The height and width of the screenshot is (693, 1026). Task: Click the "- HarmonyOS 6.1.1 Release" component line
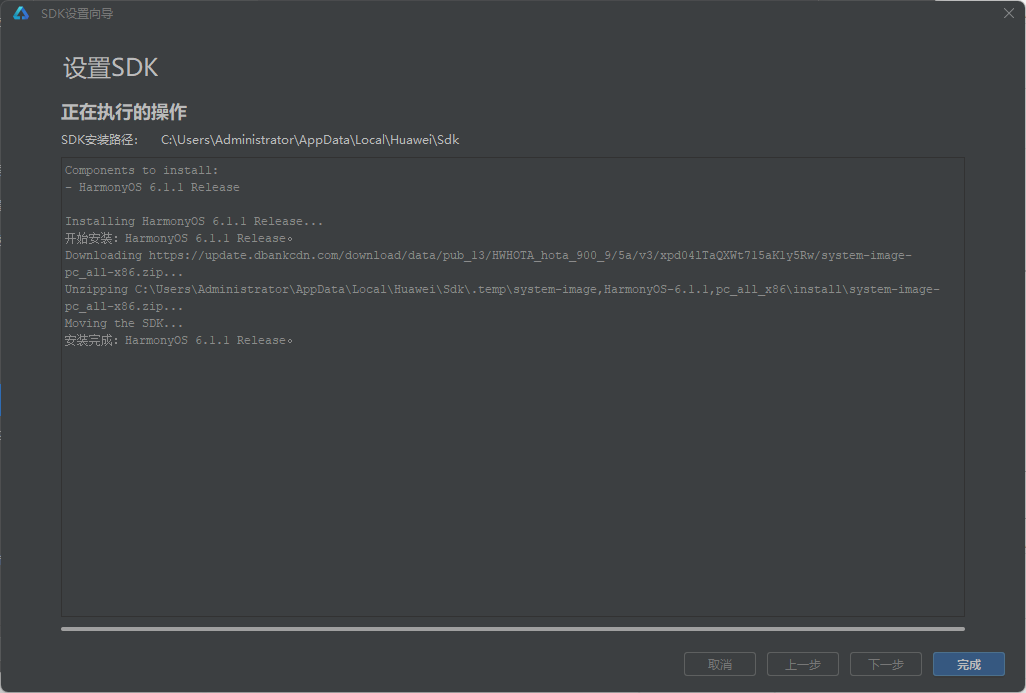[x=152, y=187]
